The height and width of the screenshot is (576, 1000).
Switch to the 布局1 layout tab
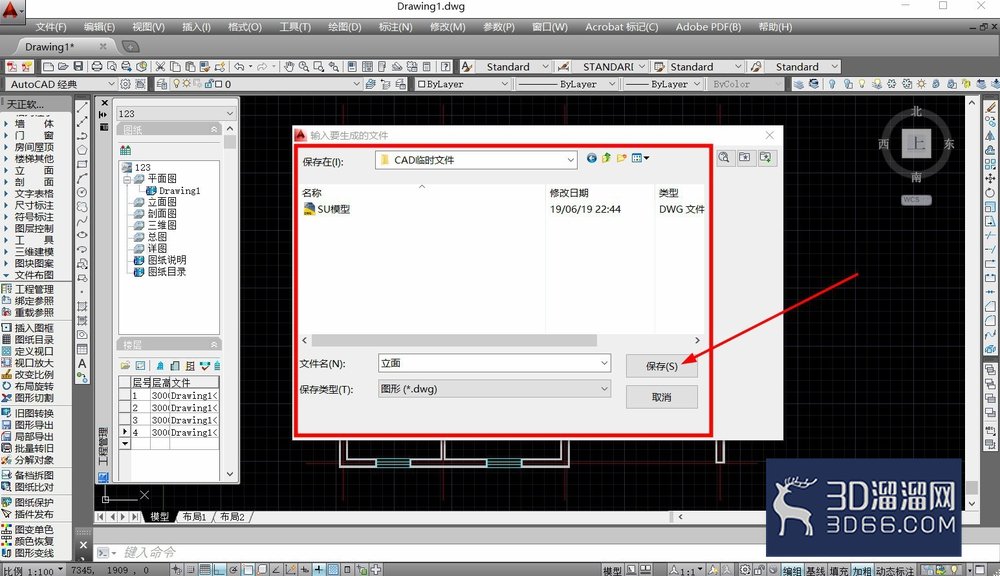194,517
